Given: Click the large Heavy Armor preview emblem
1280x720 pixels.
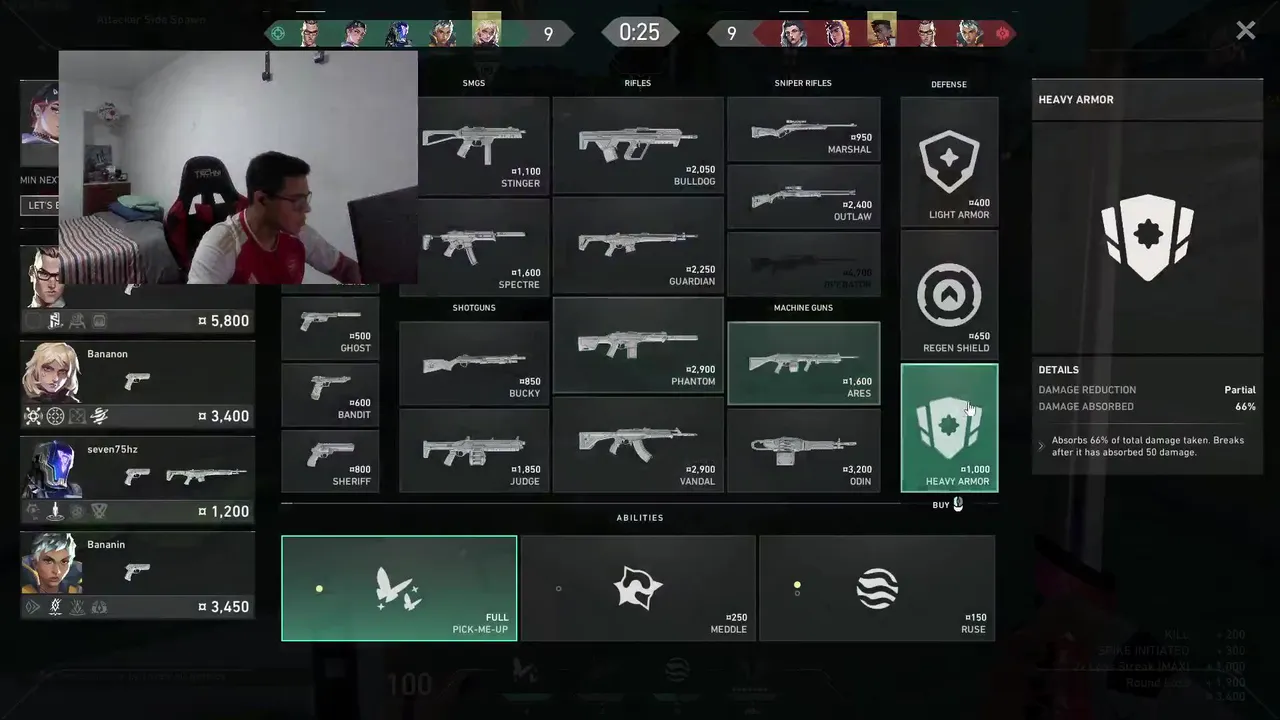Looking at the screenshot, I should [1147, 237].
